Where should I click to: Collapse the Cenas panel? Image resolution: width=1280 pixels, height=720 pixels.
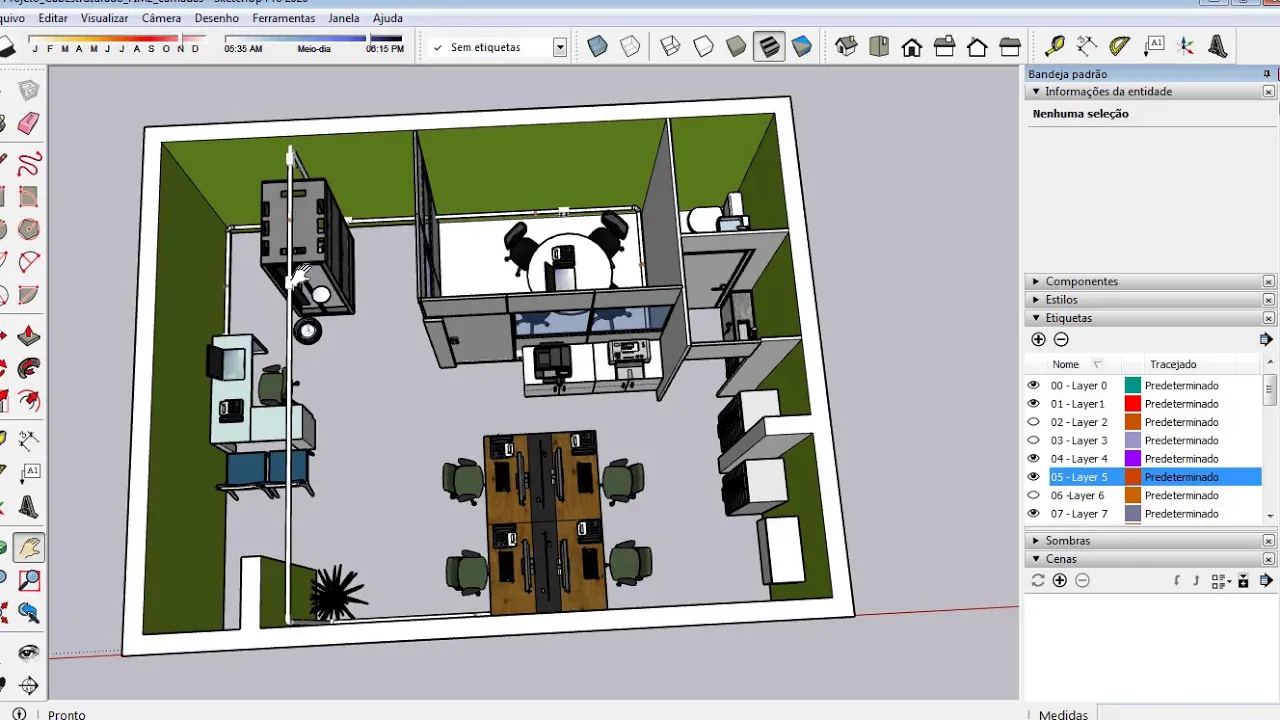(1036, 559)
